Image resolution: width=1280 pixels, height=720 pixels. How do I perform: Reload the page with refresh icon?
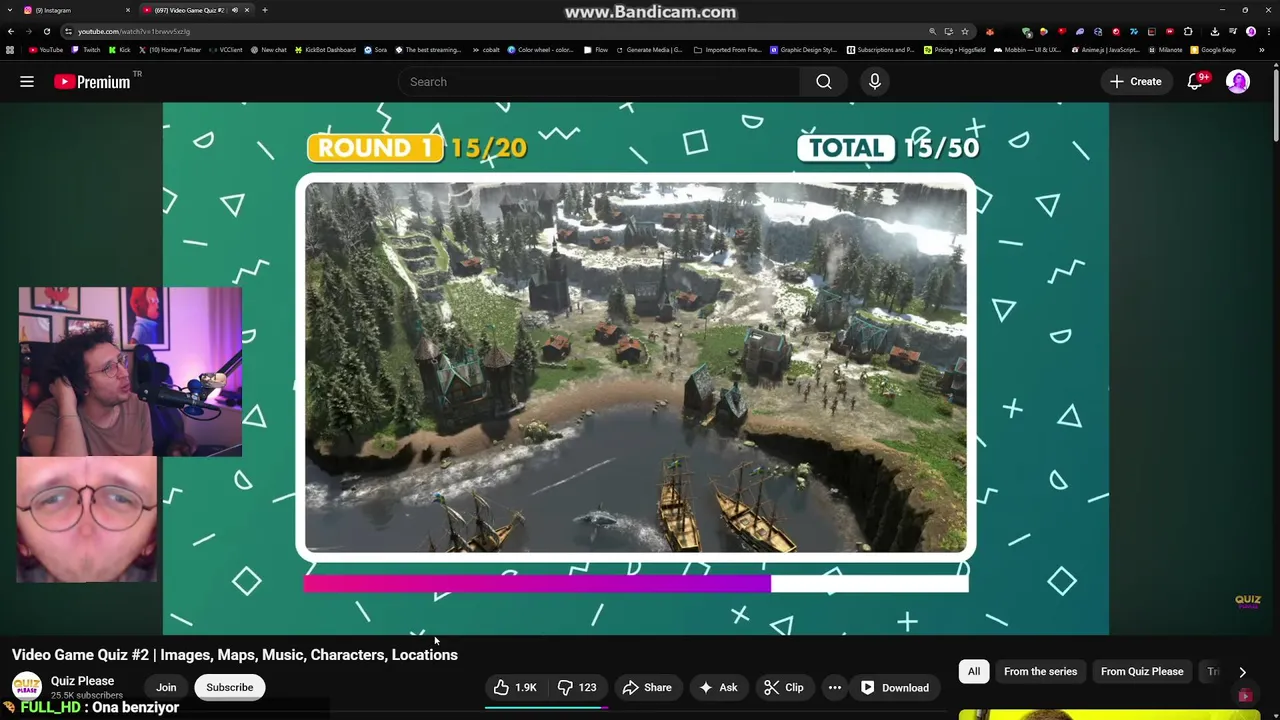click(x=46, y=31)
